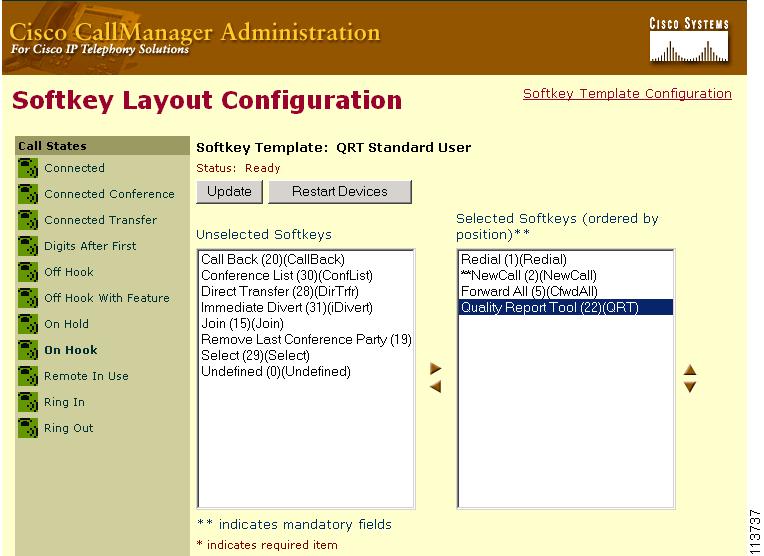Click the Cisco Systems logo
This screenshot has width=764, height=556.
pos(689,40)
